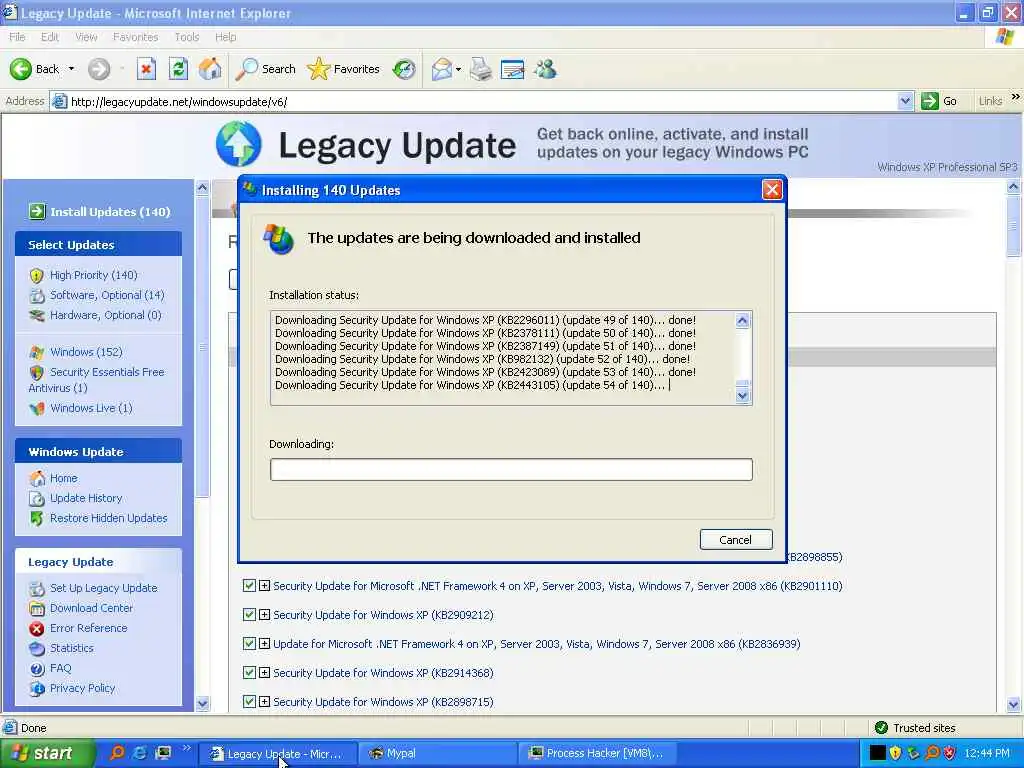Open the Back button history dropdown

pyautogui.click(x=71, y=69)
